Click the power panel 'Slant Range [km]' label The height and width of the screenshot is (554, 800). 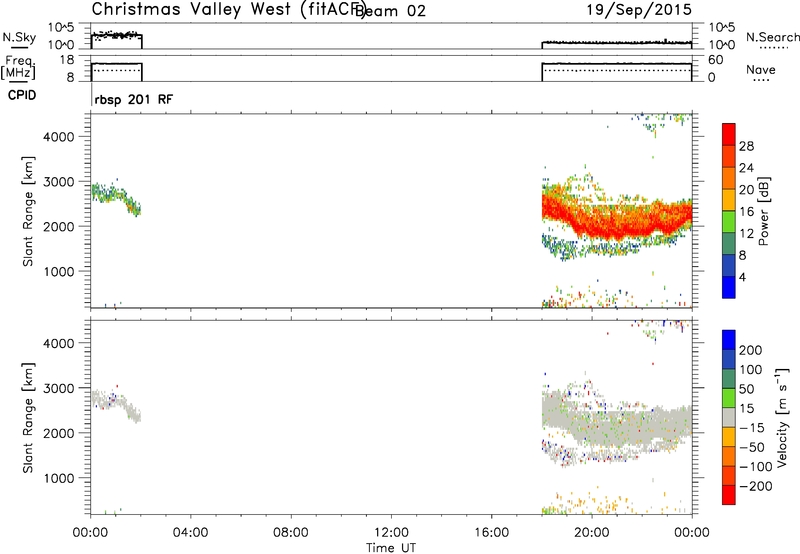click(28, 211)
